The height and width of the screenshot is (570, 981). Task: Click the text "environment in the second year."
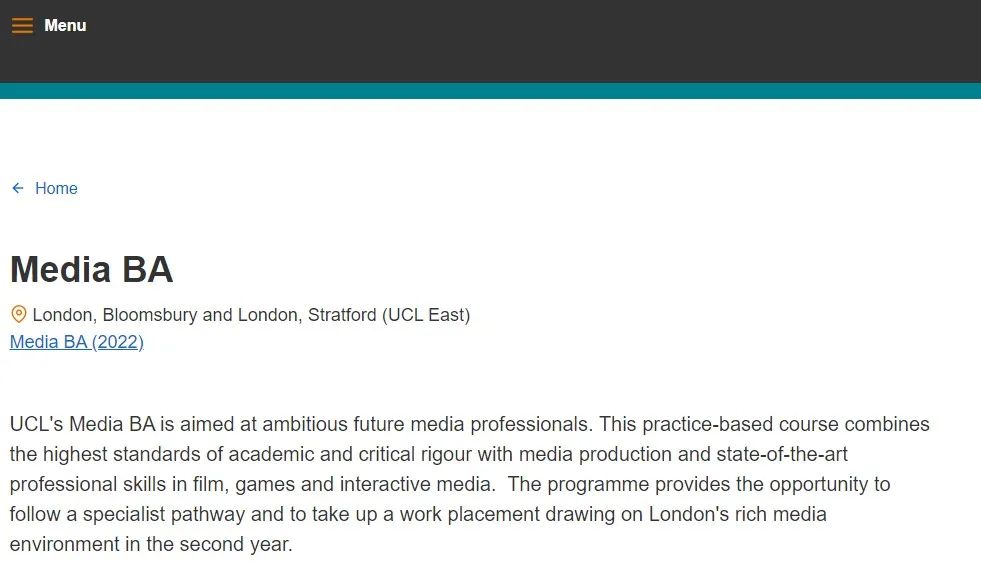tap(151, 545)
